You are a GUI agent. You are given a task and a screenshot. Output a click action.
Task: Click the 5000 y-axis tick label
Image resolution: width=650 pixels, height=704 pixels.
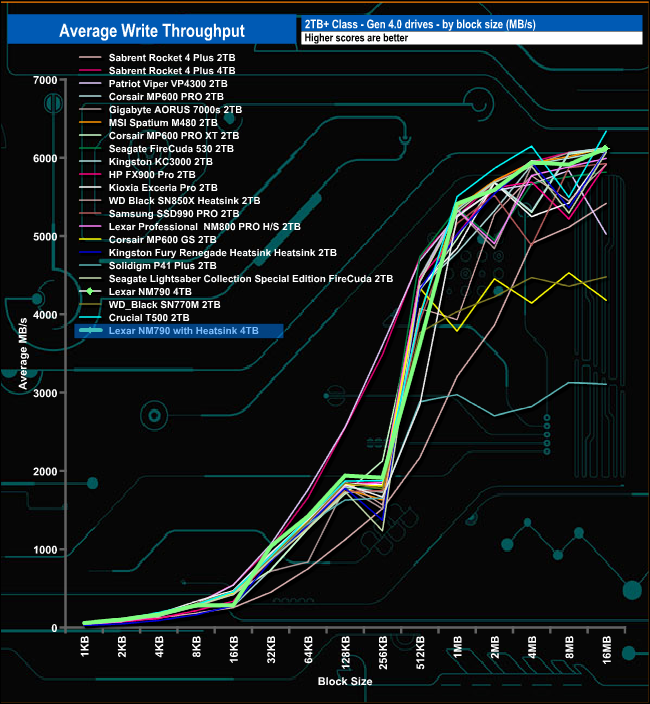(45, 237)
